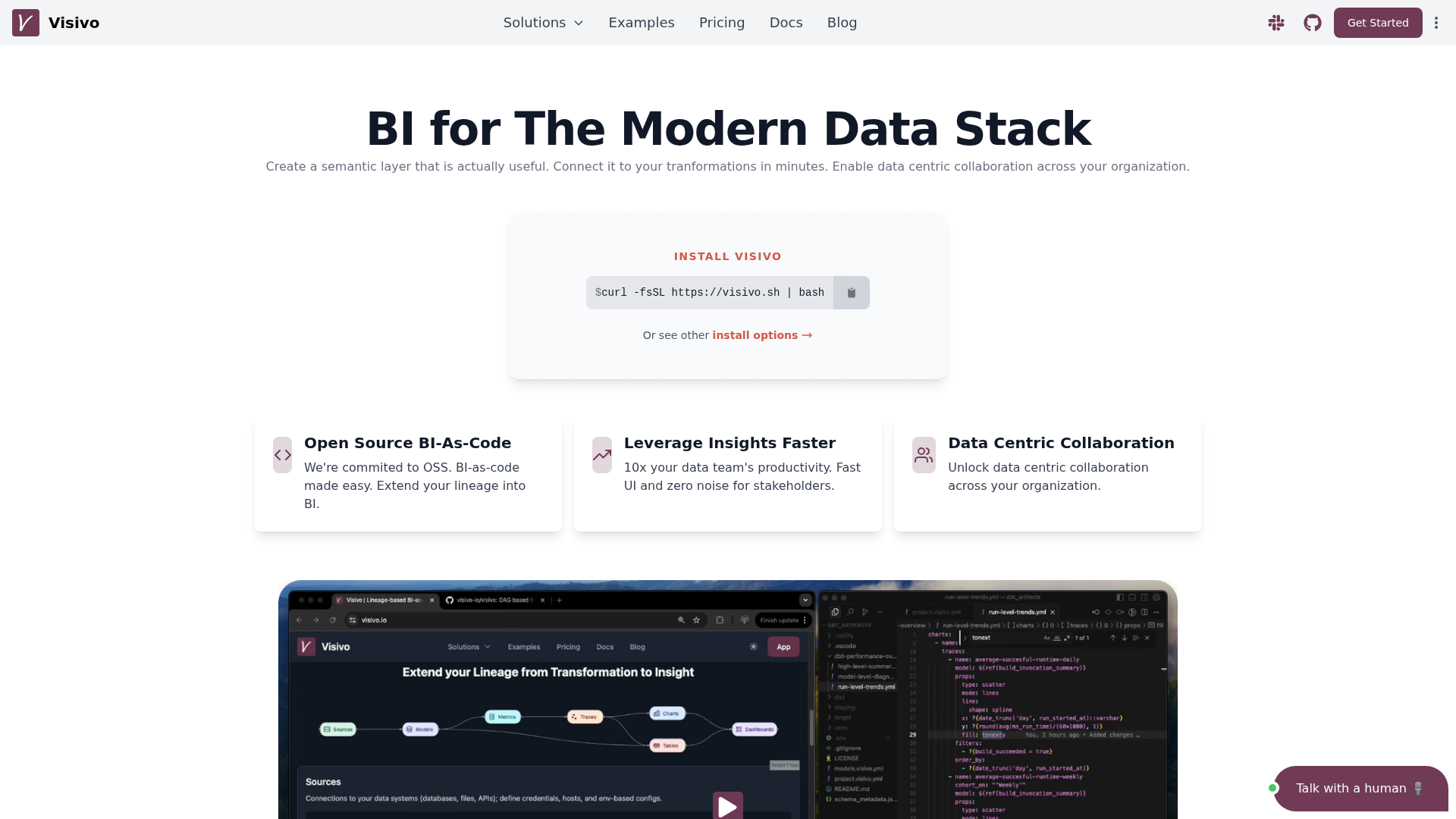Click the Visivo brand name text
Image resolution: width=1456 pixels, height=819 pixels.
tap(74, 23)
